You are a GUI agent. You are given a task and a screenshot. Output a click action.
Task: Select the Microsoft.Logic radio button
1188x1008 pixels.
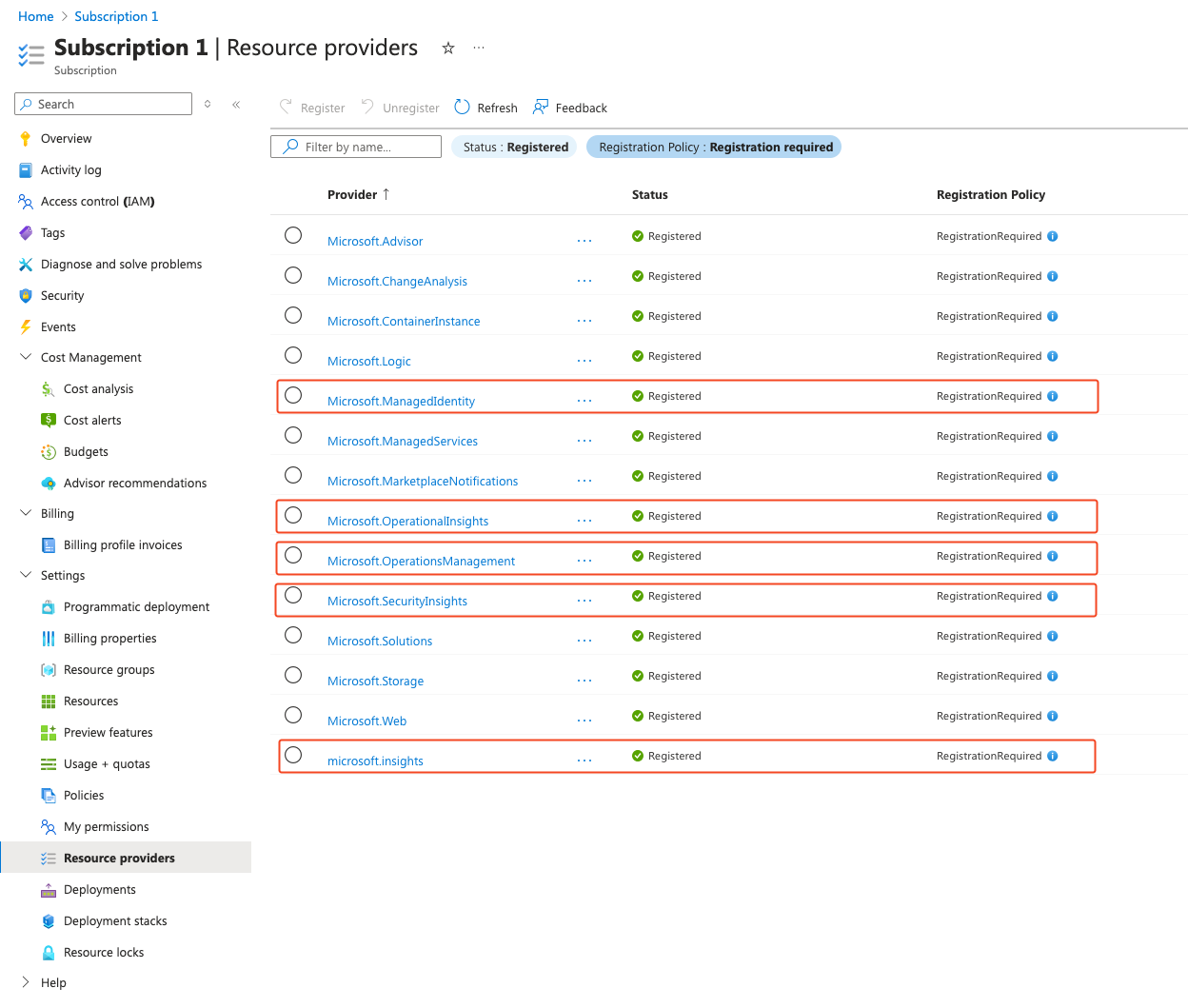click(293, 355)
